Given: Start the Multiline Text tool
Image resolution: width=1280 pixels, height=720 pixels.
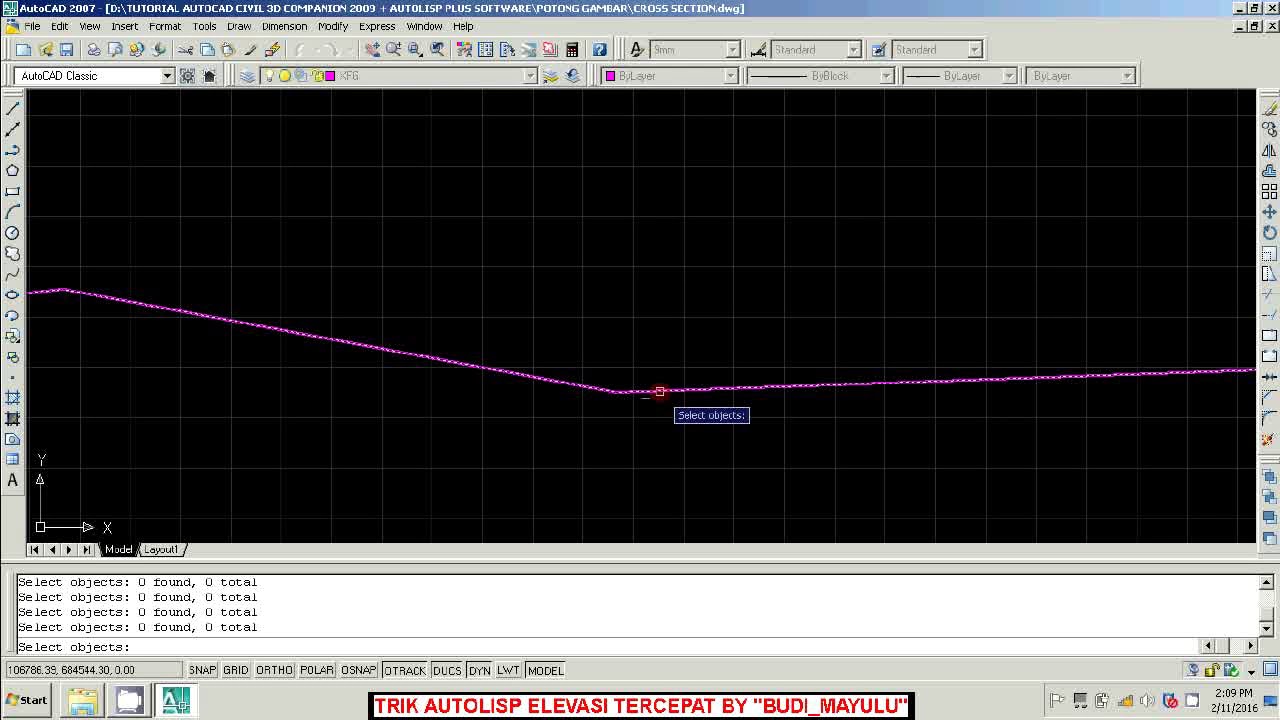Looking at the screenshot, I should pyautogui.click(x=12, y=480).
